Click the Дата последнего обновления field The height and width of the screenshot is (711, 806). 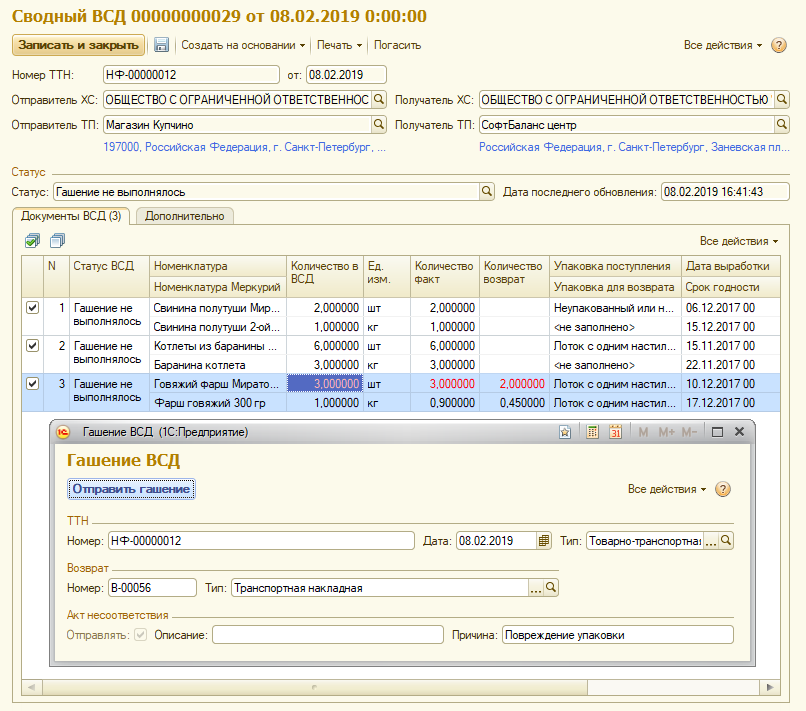pyautogui.click(x=725, y=192)
